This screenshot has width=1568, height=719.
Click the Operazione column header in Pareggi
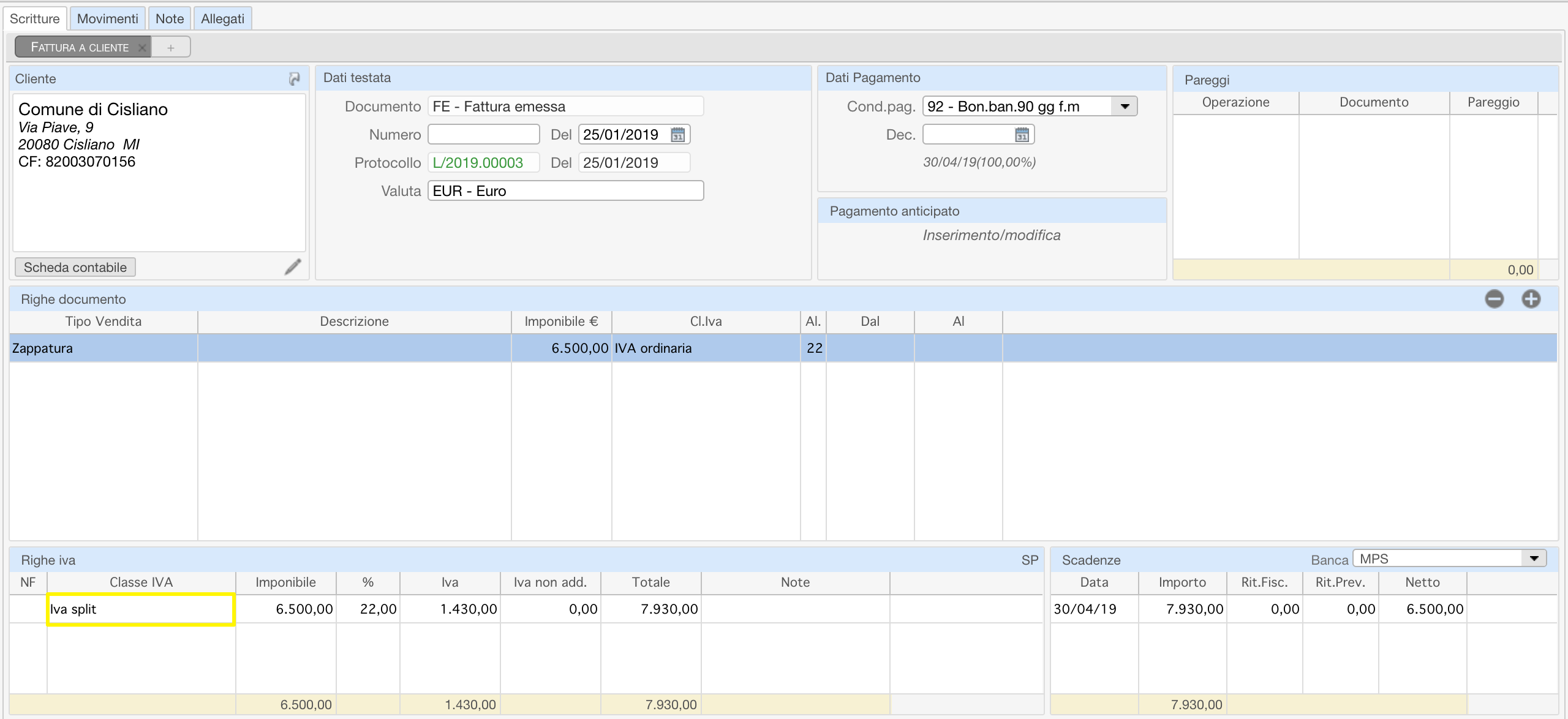[1235, 102]
